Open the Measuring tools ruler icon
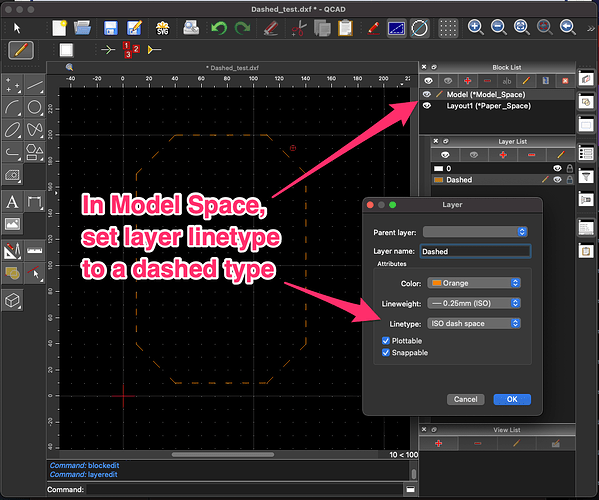The width and height of the screenshot is (599, 500). [x=35, y=251]
